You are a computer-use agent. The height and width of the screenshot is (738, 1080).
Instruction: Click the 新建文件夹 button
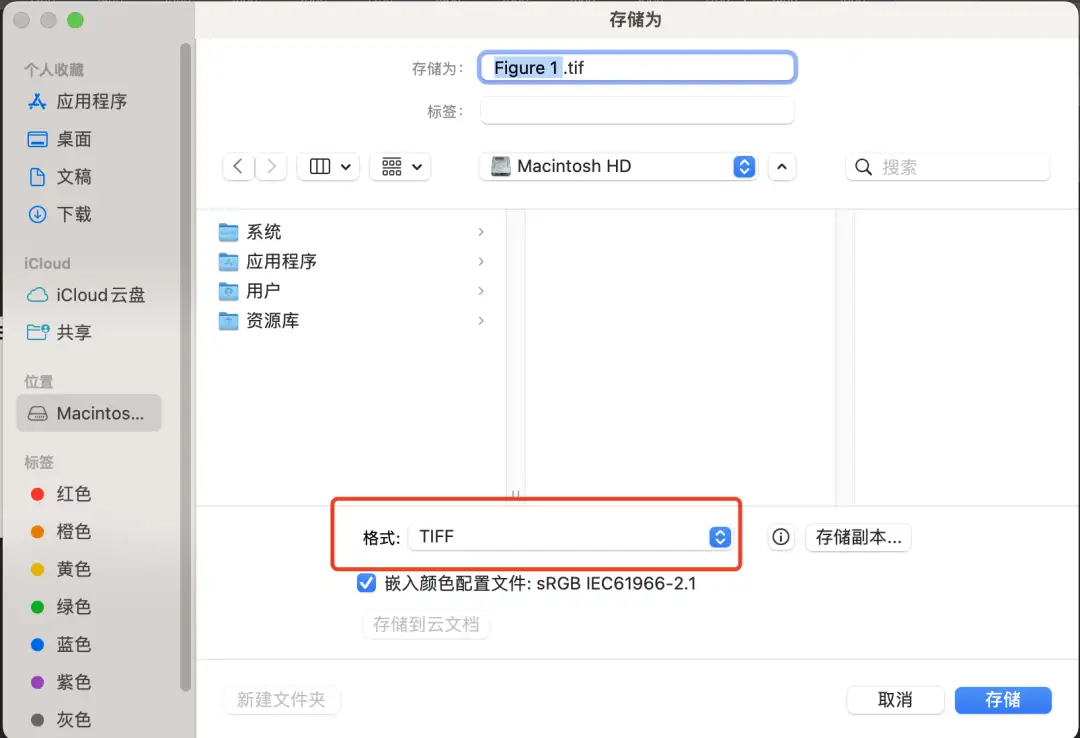pyautogui.click(x=281, y=700)
